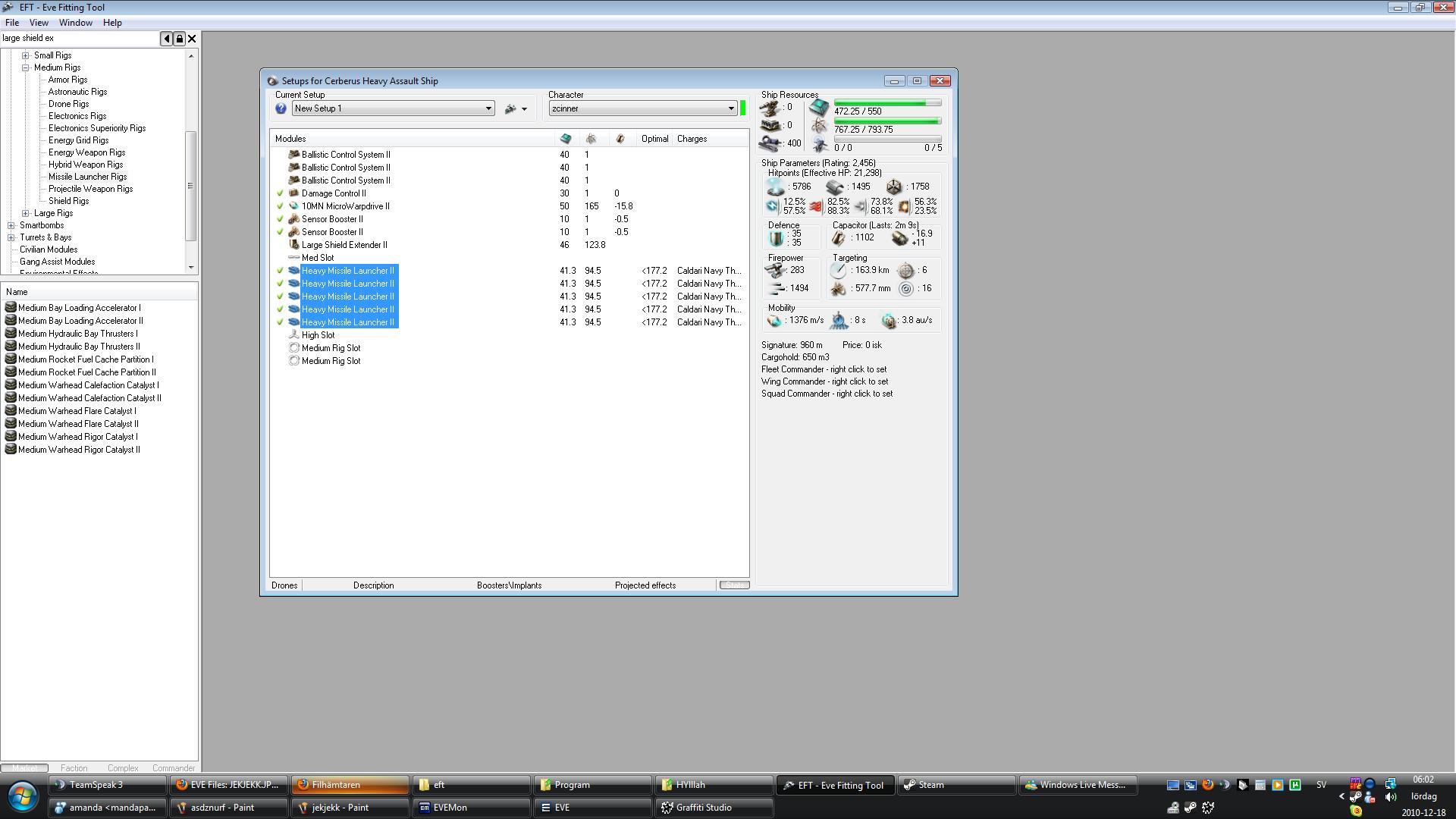The height and width of the screenshot is (819, 1456).
Task: Open the Drones panel button
Action: (x=284, y=585)
